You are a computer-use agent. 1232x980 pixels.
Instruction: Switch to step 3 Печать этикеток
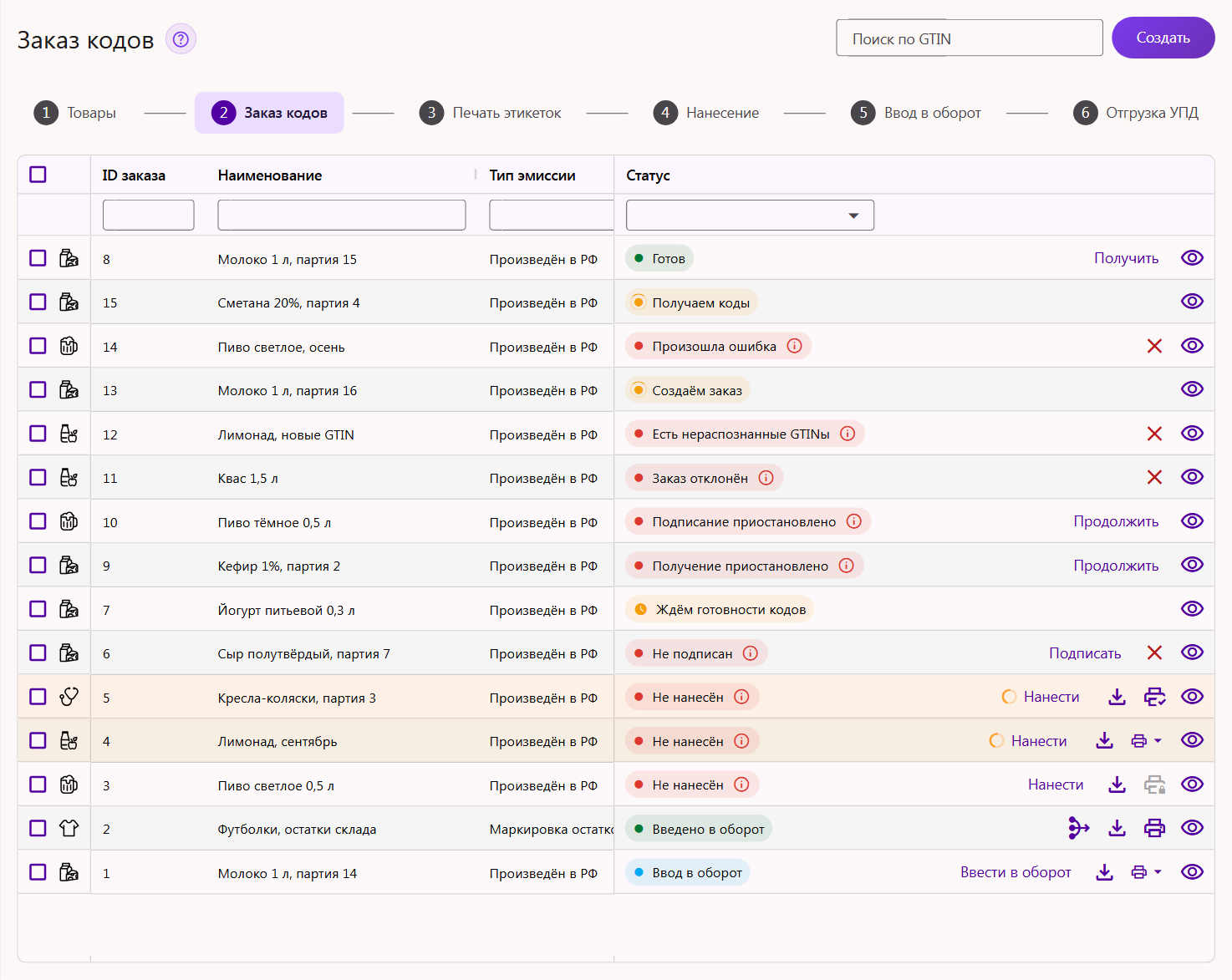pos(491,113)
